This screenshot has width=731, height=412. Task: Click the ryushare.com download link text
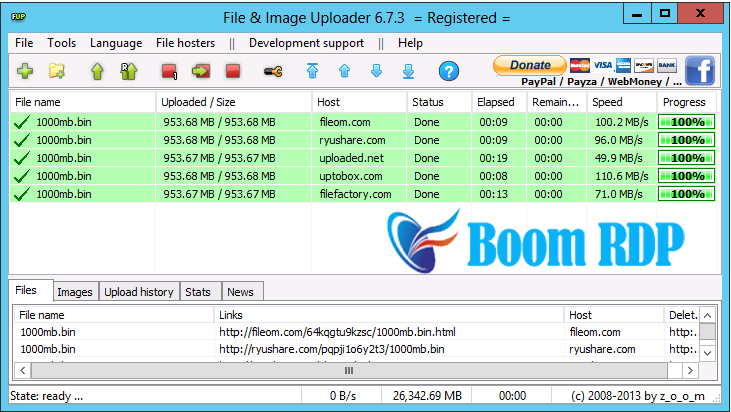pyautogui.click(x=331, y=349)
